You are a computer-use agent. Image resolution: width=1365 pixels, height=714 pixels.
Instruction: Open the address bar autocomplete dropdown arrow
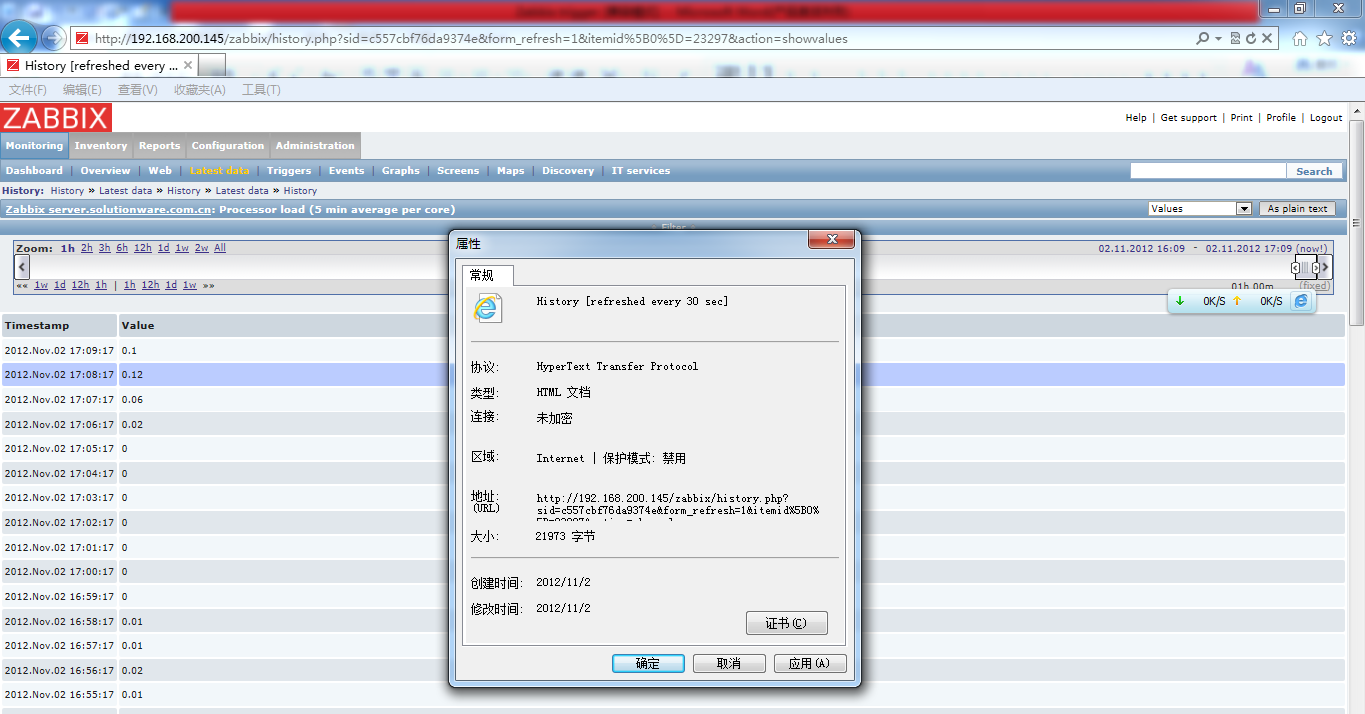[x=1218, y=39]
